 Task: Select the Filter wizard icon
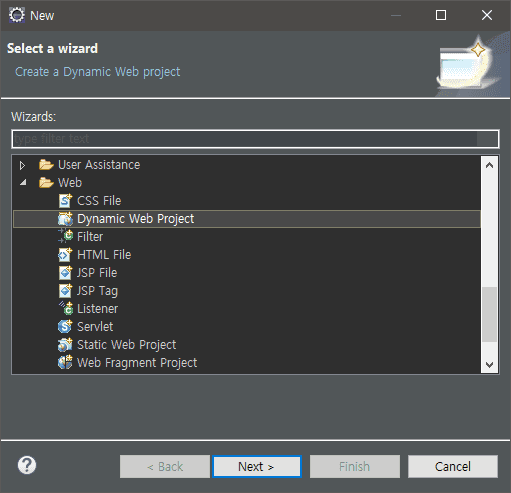coord(65,236)
